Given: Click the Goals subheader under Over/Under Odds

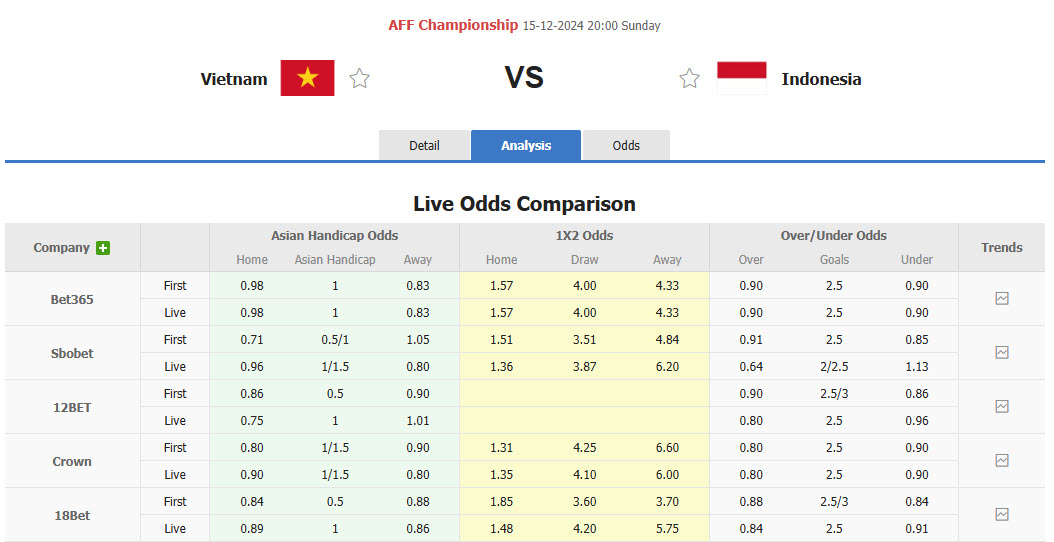Looking at the screenshot, I should [x=834, y=260].
